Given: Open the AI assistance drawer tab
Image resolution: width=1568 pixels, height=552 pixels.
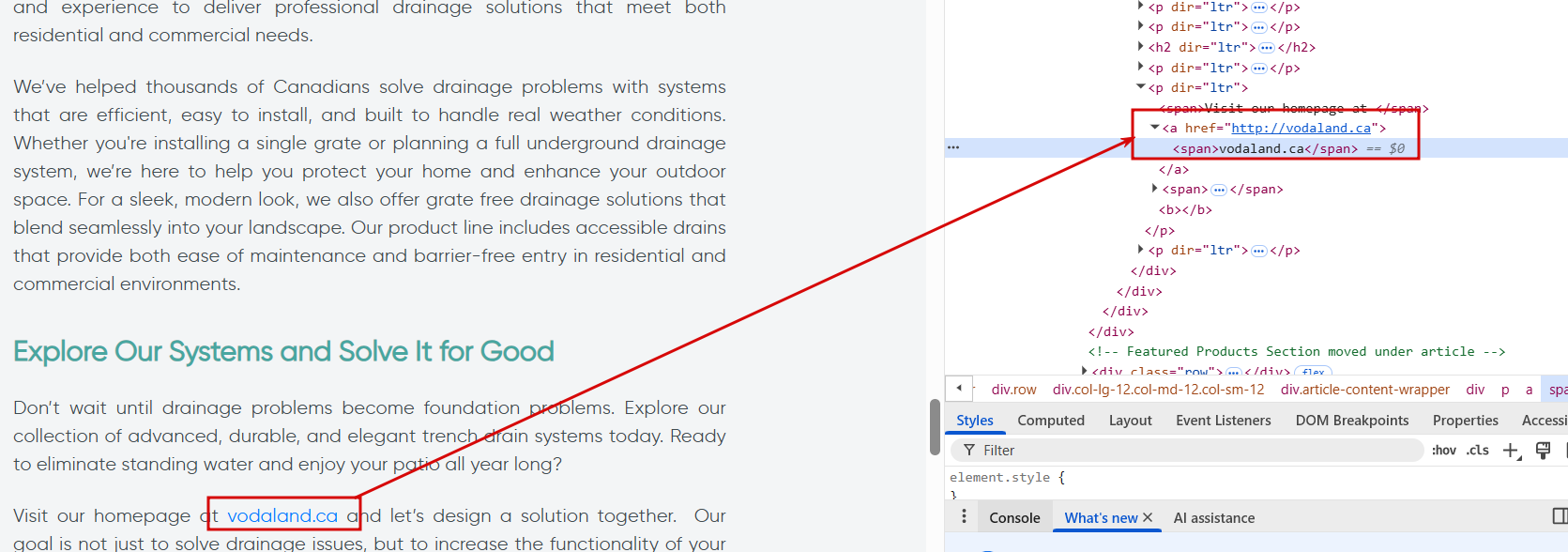Looking at the screenshot, I should tap(1213, 518).
